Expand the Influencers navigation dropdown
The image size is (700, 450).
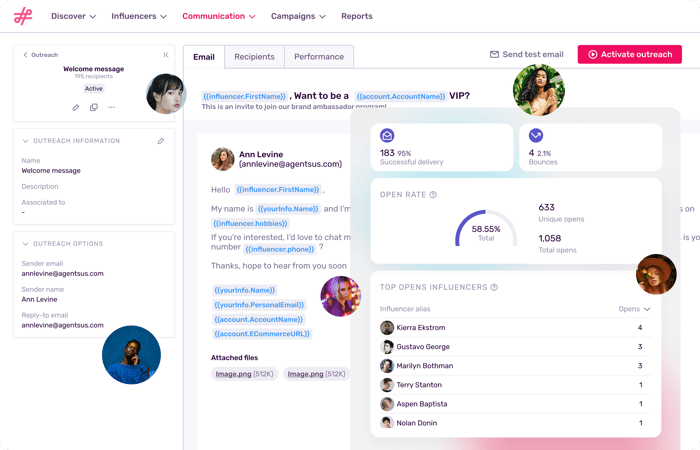[139, 16]
